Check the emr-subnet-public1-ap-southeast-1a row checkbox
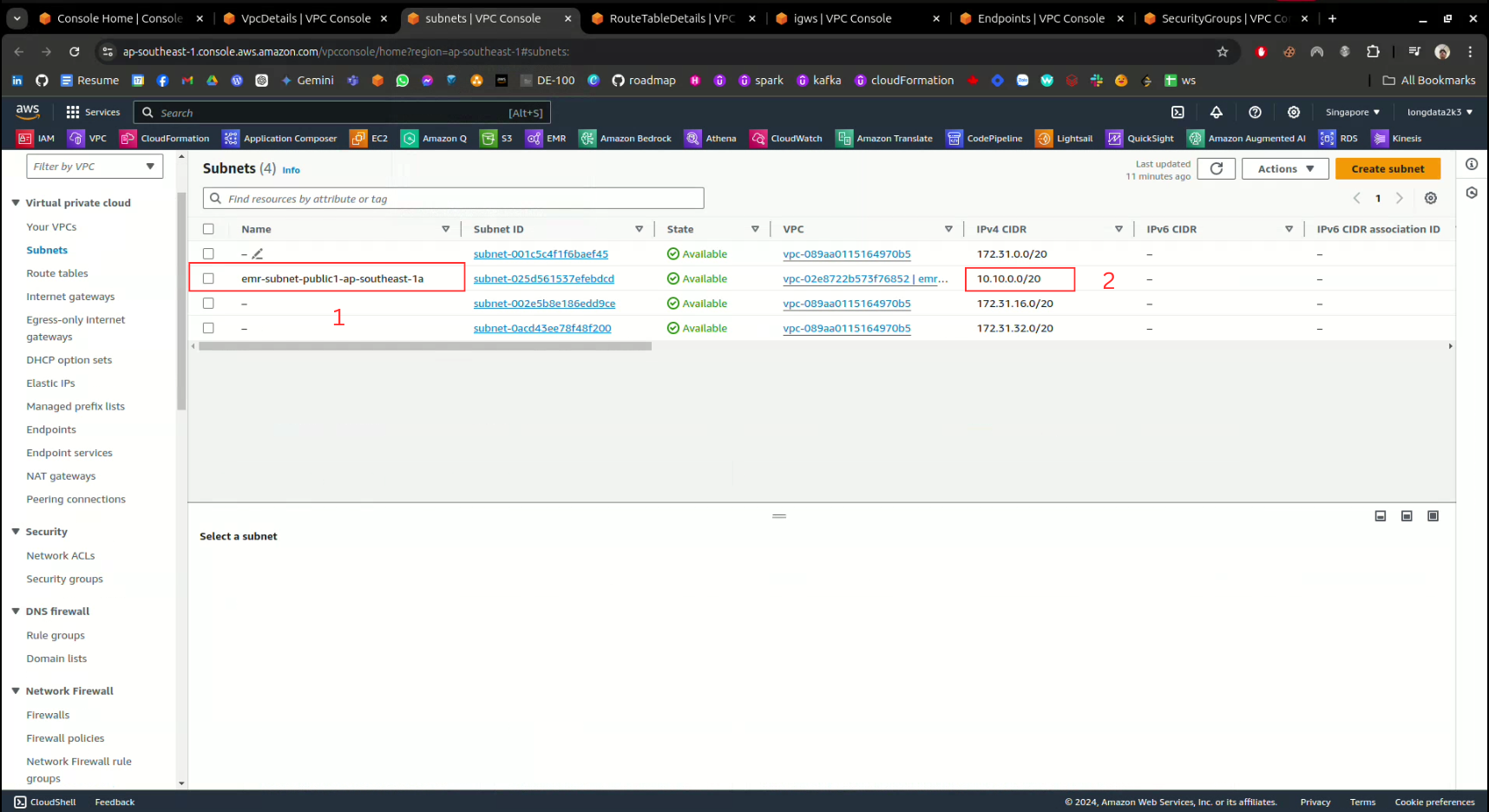Viewport: 1489px width, 812px height. tap(208, 278)
